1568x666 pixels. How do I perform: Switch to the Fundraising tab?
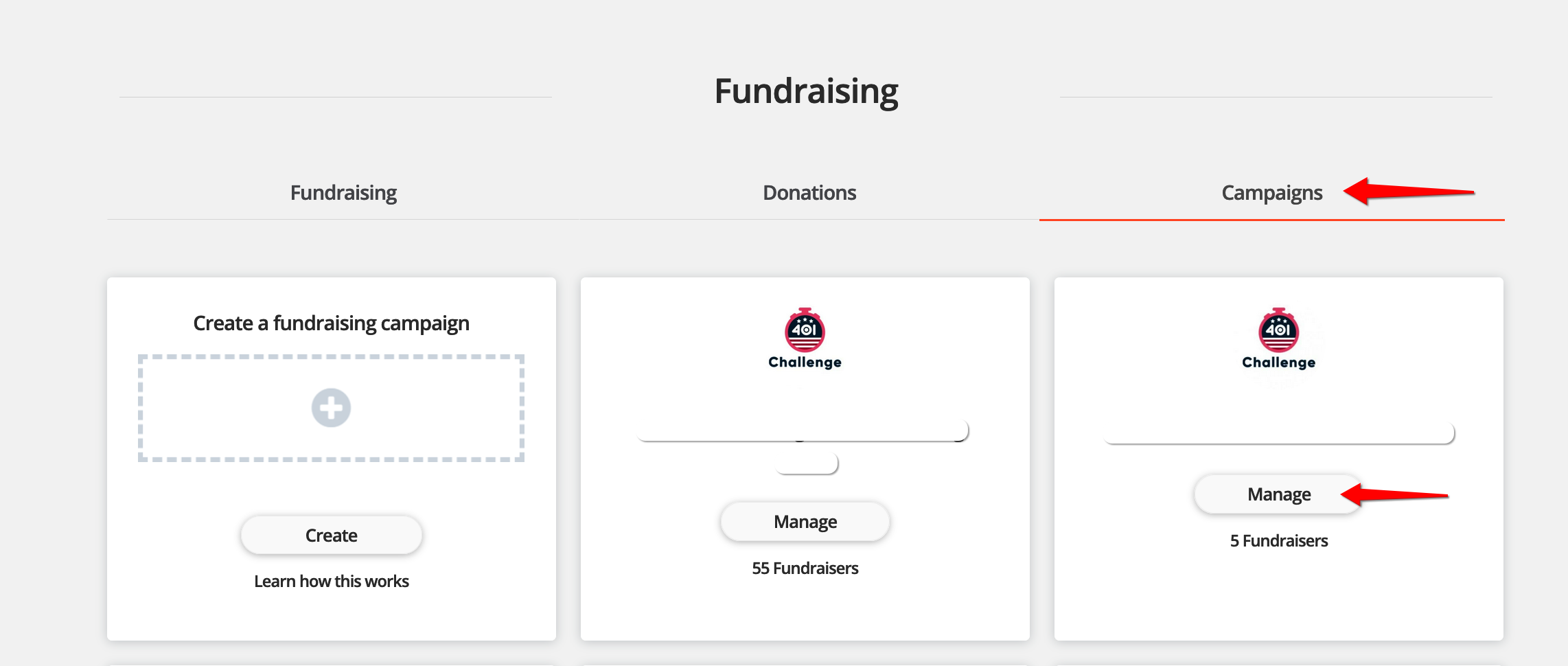tap(343, 193)
